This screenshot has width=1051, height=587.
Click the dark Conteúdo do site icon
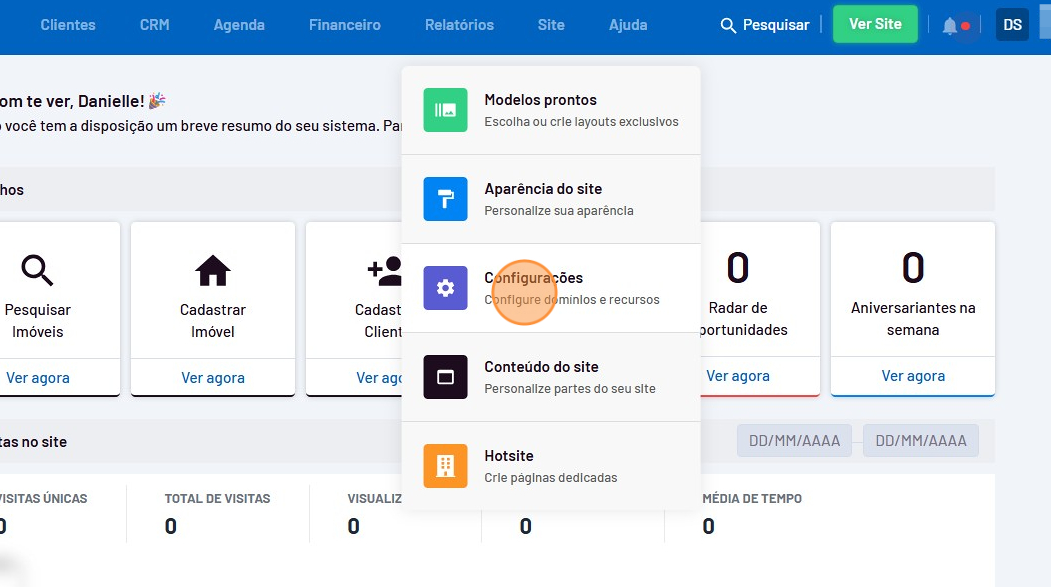coord(445,377)
